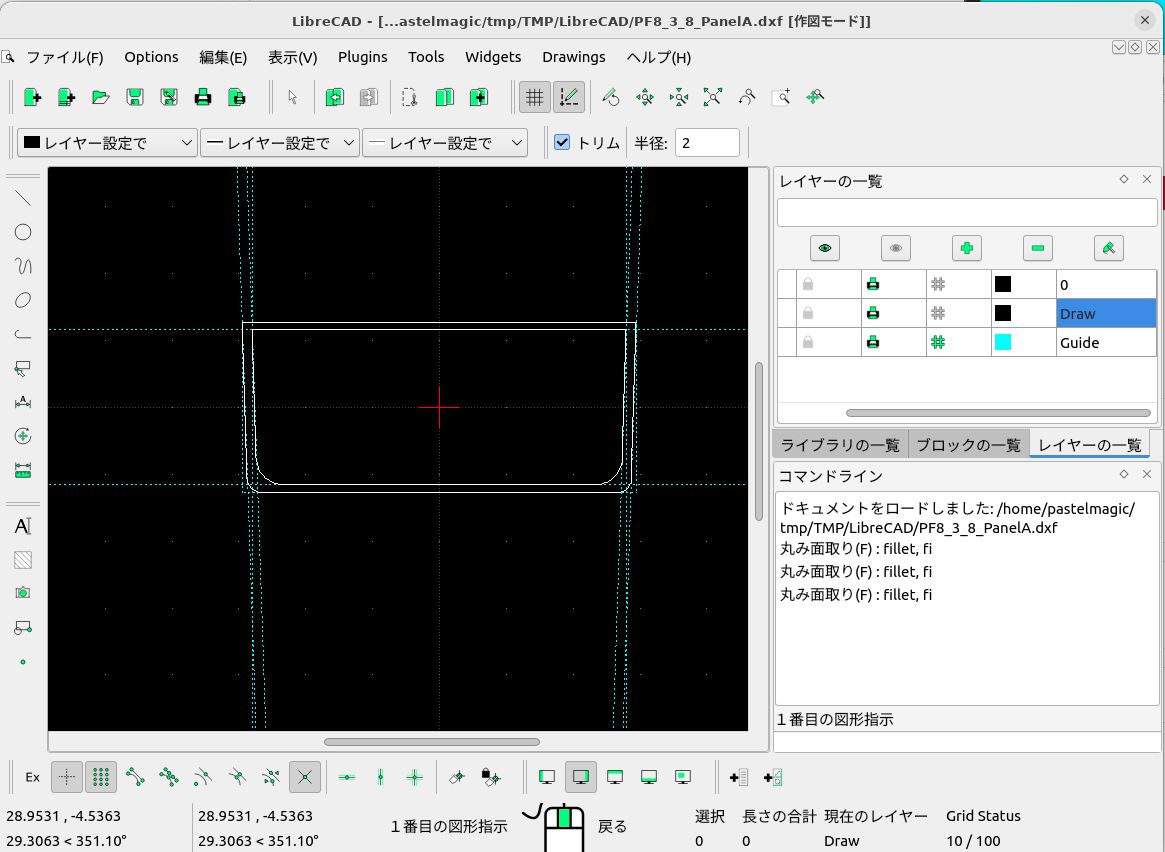
Task: Choose the Text tool
Action: coord(23,526)
